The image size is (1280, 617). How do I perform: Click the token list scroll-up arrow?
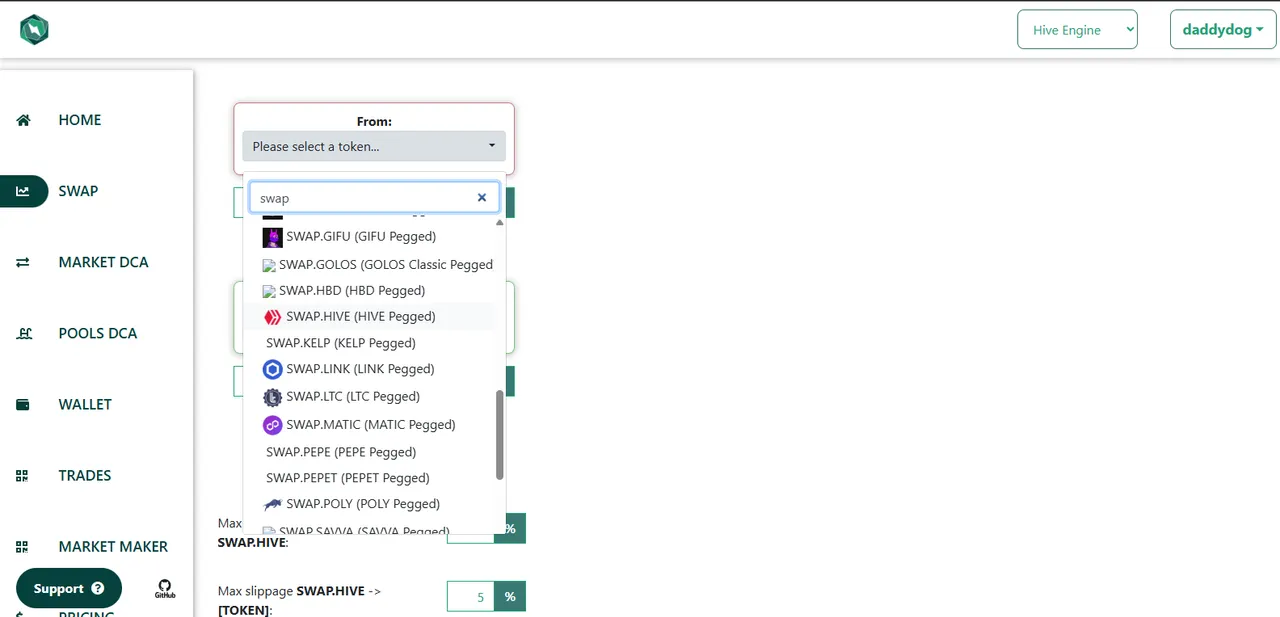click(500, 222)
